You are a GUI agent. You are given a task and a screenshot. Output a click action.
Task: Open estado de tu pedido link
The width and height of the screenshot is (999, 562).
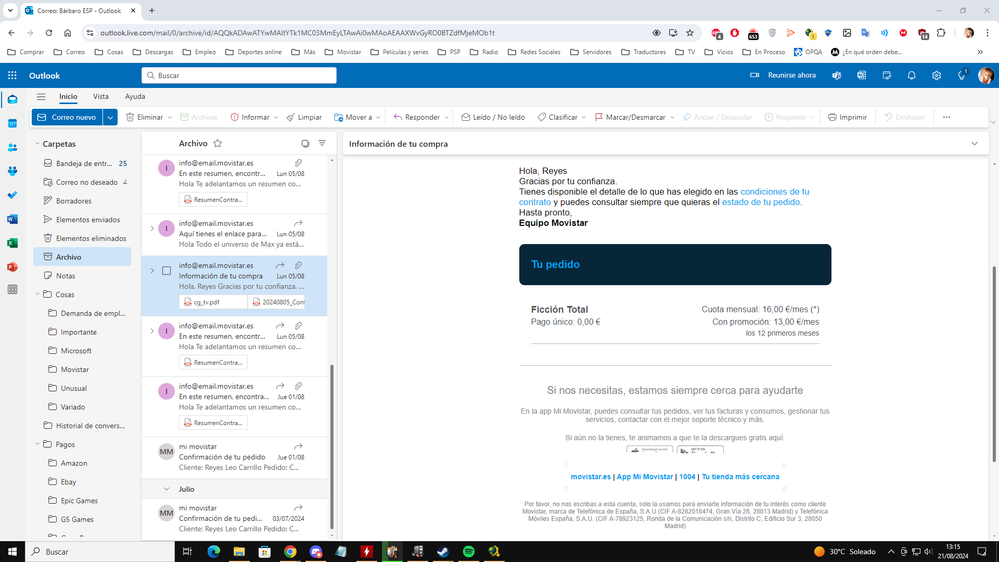(x=761, y=202)
